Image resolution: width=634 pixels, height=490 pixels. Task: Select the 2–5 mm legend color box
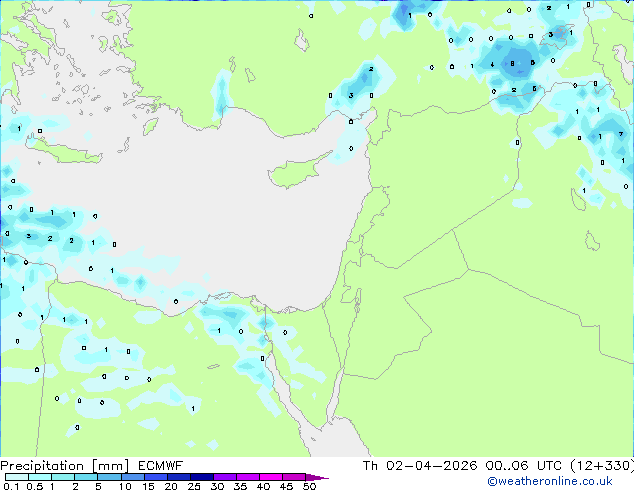pos(86,477)
